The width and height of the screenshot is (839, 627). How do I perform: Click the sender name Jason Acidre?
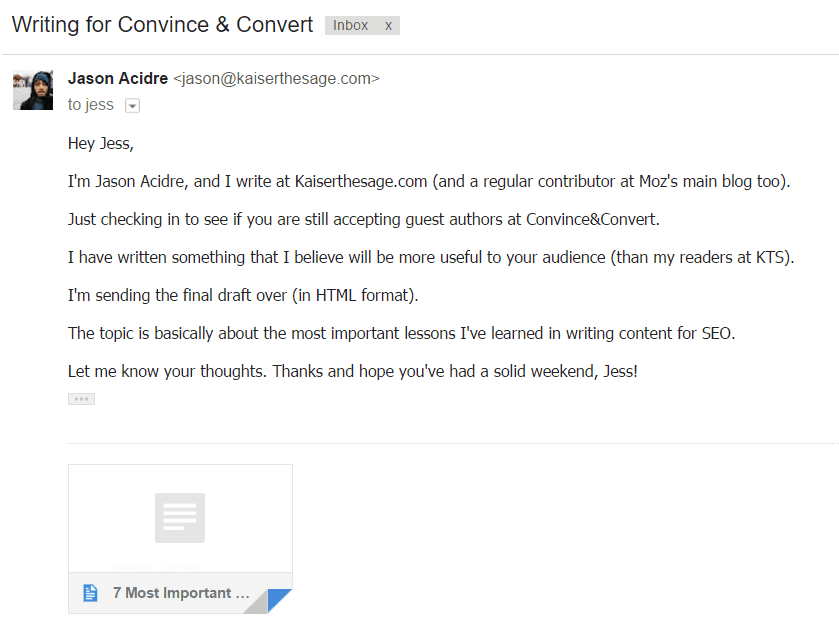click(x=118, y=78)
